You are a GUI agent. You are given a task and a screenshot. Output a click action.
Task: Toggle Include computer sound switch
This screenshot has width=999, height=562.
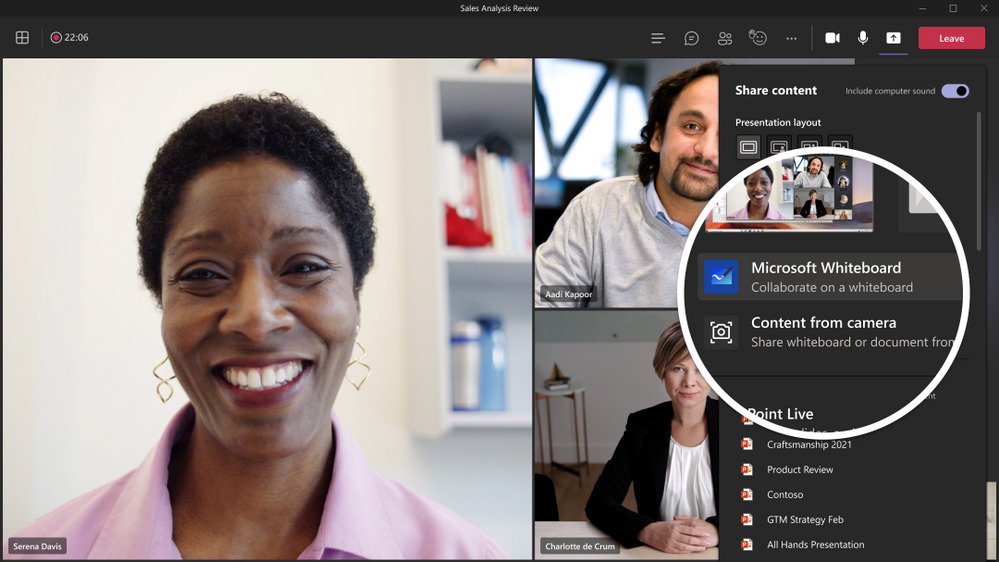tap(955, 91)
